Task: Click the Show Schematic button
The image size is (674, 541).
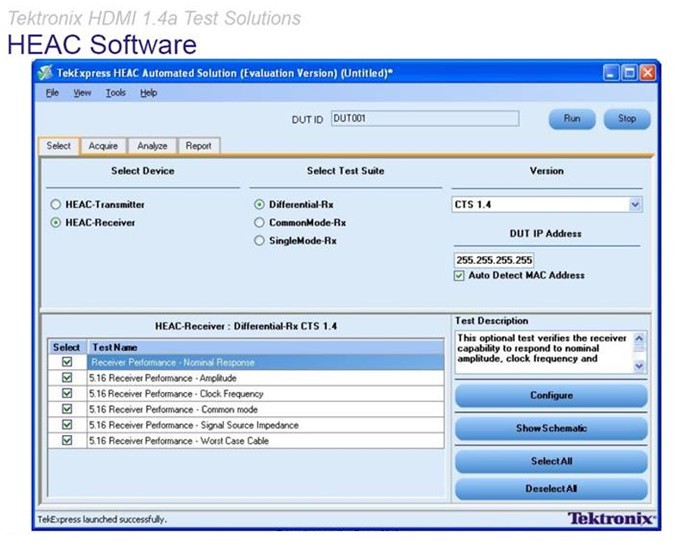Action: click(551, 428)
